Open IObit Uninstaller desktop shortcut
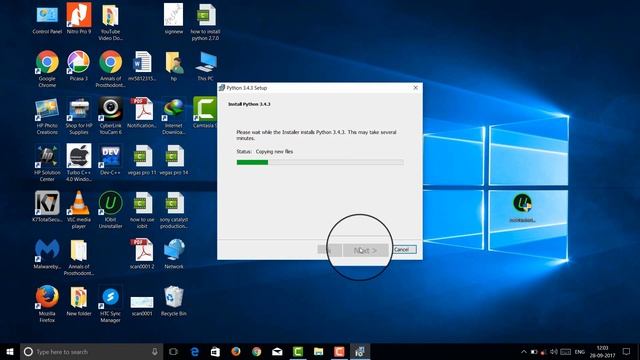 coord(110,210)
